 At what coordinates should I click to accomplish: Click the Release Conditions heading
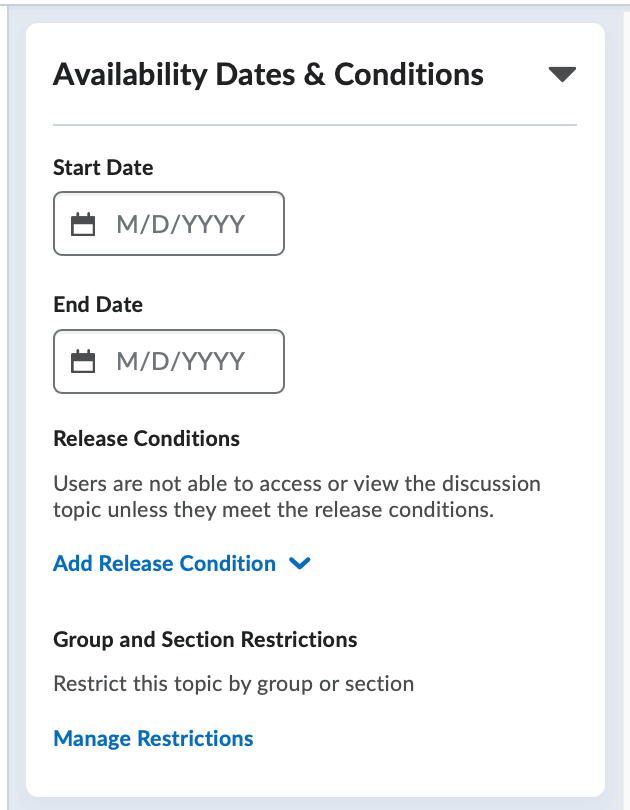(x=146, y=438)
